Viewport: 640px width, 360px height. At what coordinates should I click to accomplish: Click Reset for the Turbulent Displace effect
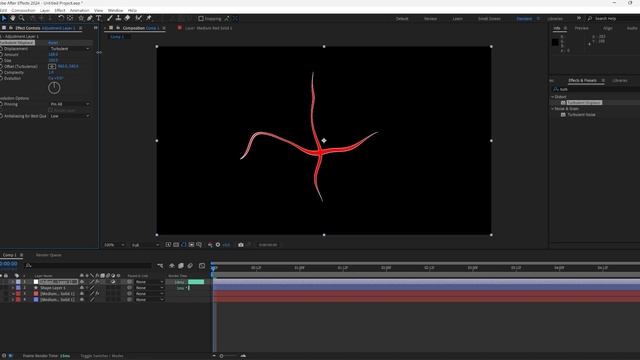tap(53, 42)
